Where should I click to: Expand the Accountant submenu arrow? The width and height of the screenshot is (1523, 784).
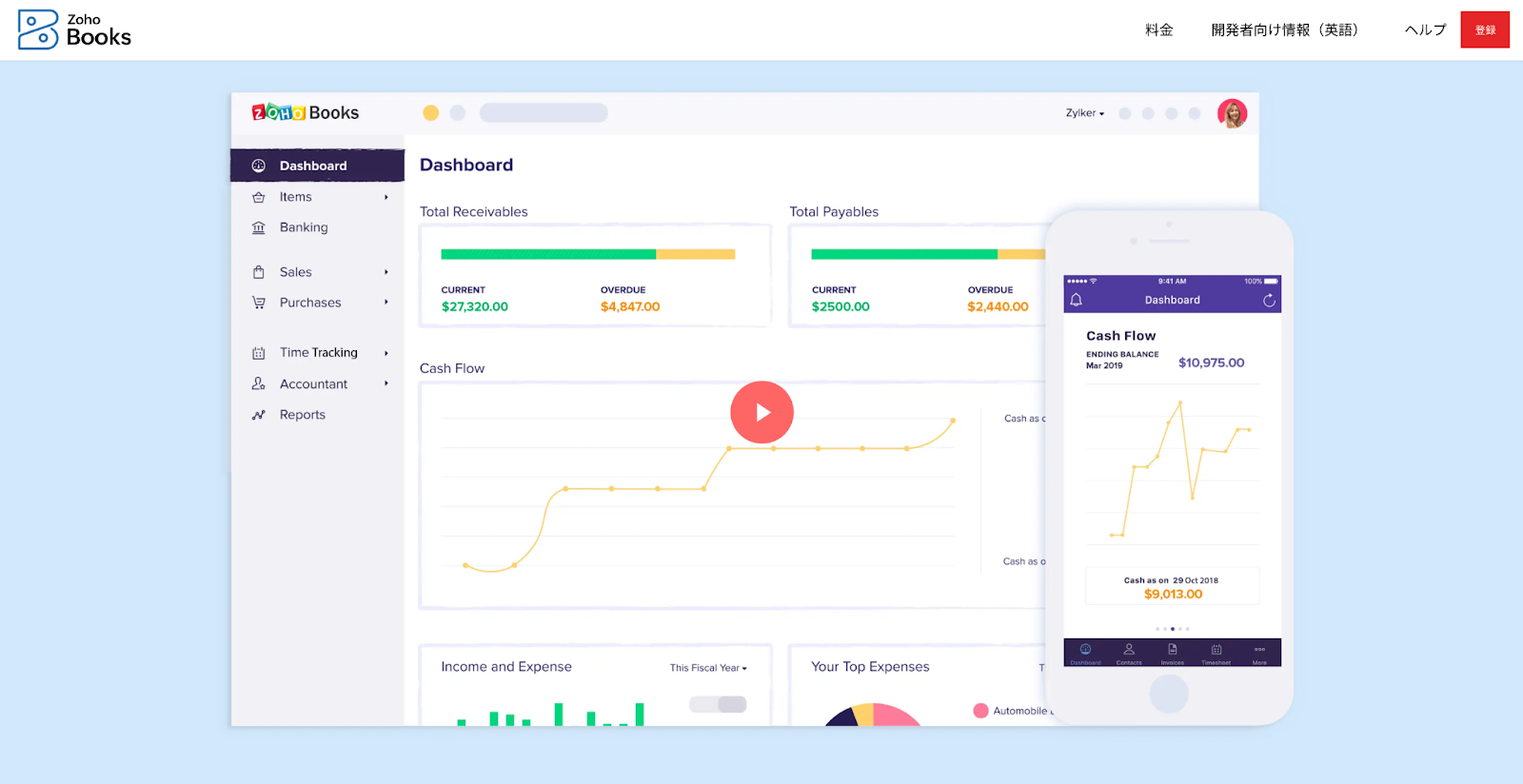[x=386, y=383]
